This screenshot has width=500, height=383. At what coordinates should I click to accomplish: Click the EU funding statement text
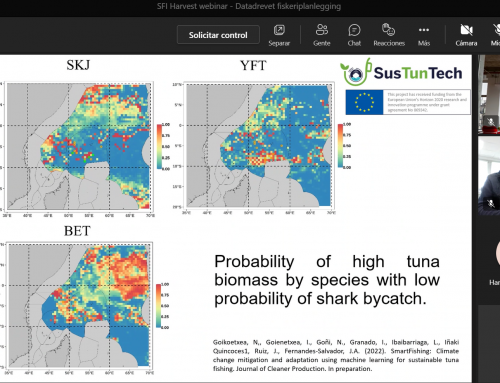pyautogui.click(x=427, y=102)
